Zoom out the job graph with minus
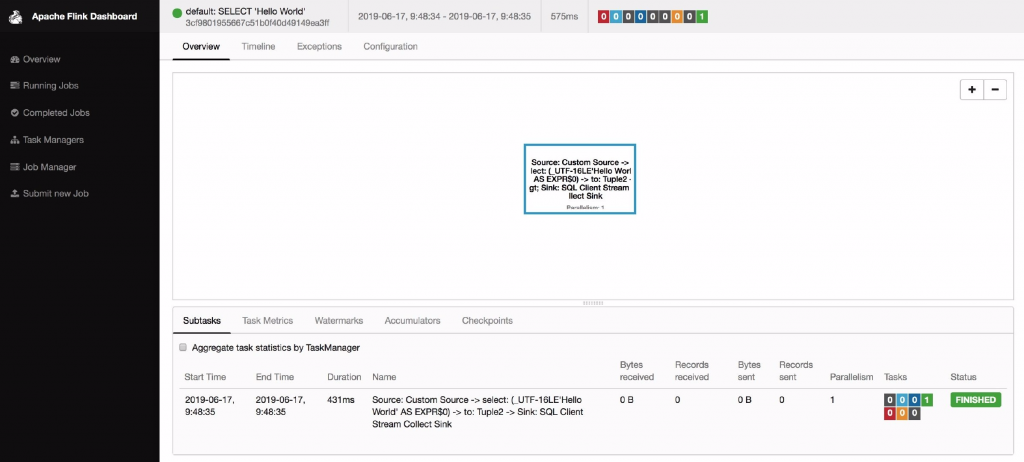Image resolution: width=1024 pixels, height=462 pixels. tap(995, 90)
